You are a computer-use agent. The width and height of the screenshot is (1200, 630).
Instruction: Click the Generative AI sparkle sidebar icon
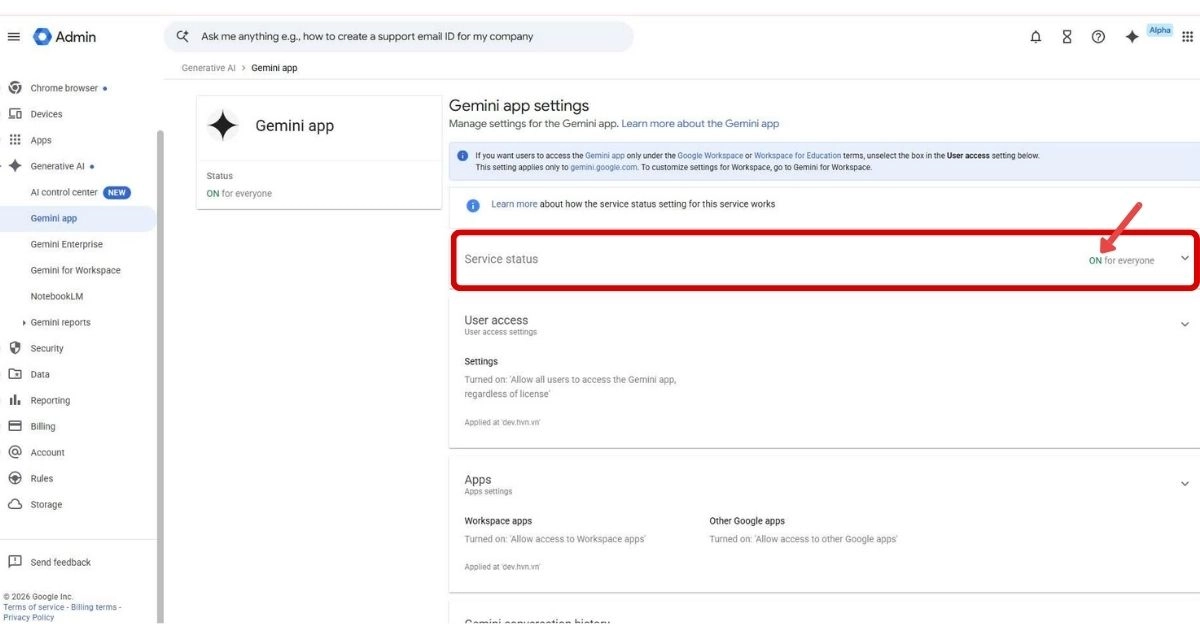[15, 166]
